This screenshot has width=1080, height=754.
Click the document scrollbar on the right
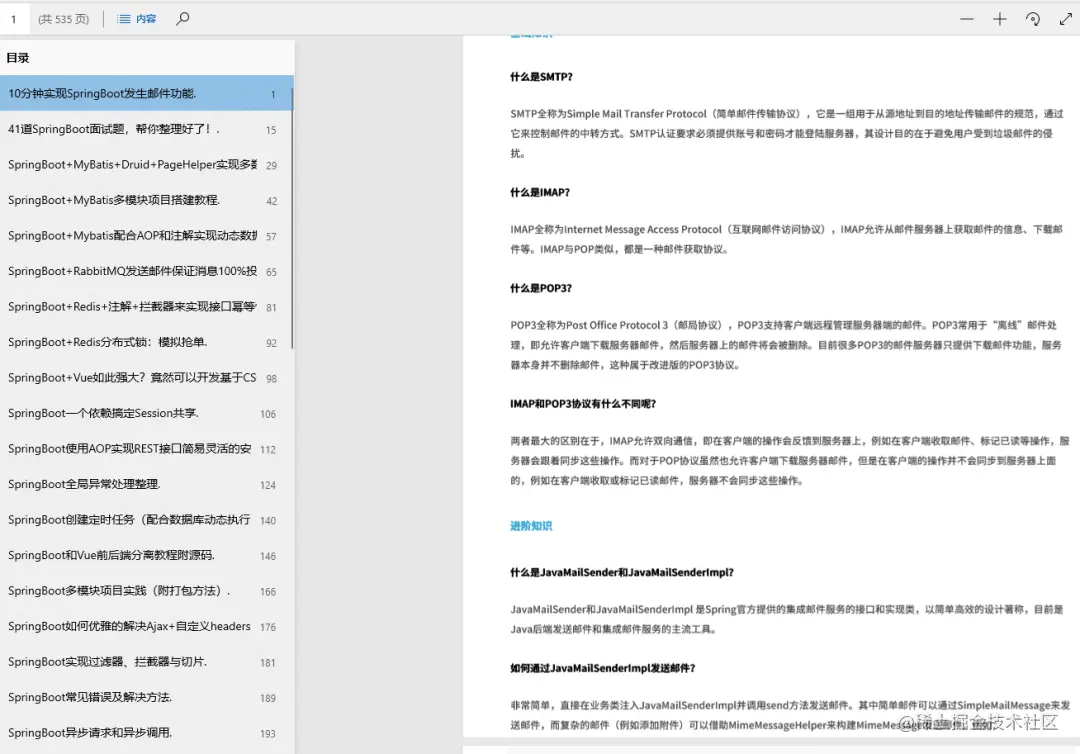point(1074,300)
